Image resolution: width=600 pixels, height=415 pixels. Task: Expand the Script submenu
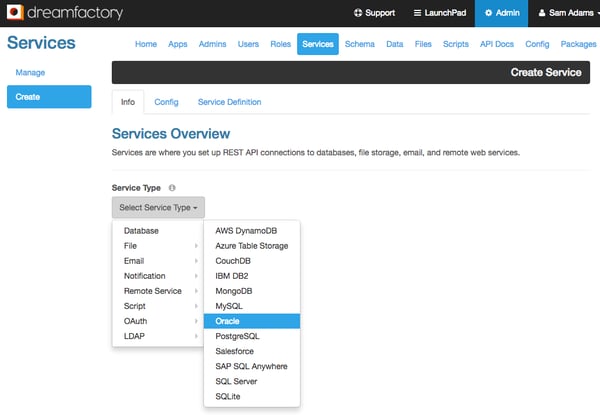coord(158,306)
